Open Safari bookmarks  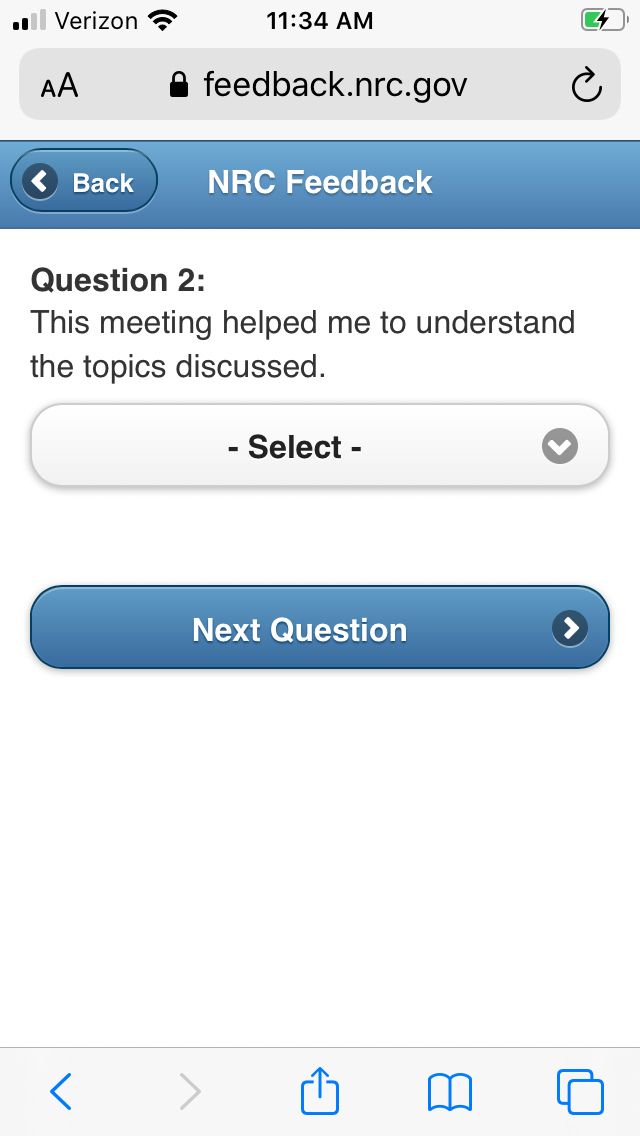click(450, 1091)
